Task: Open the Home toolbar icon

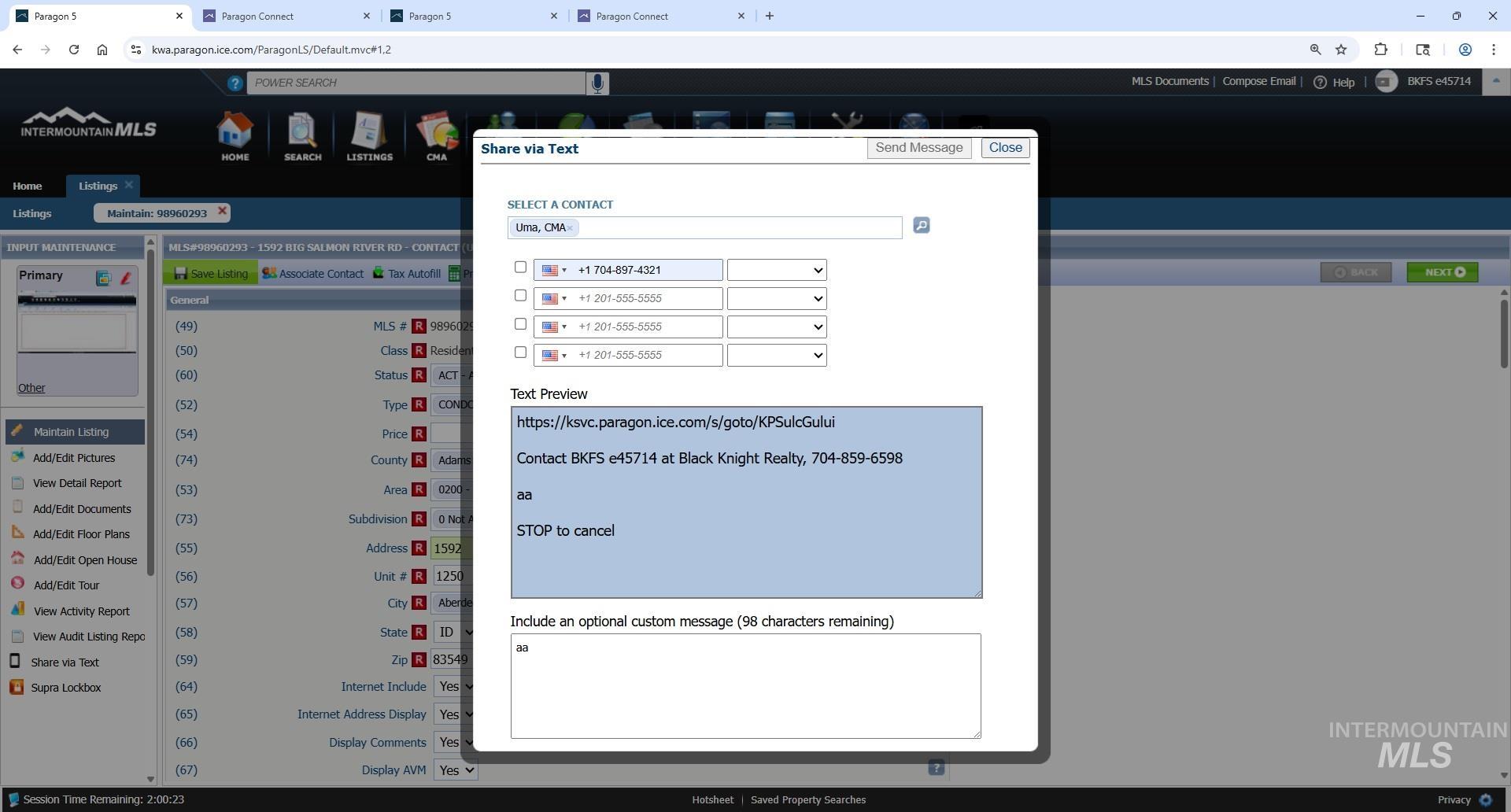Action: pyautogui.click(x=235, y=137)
